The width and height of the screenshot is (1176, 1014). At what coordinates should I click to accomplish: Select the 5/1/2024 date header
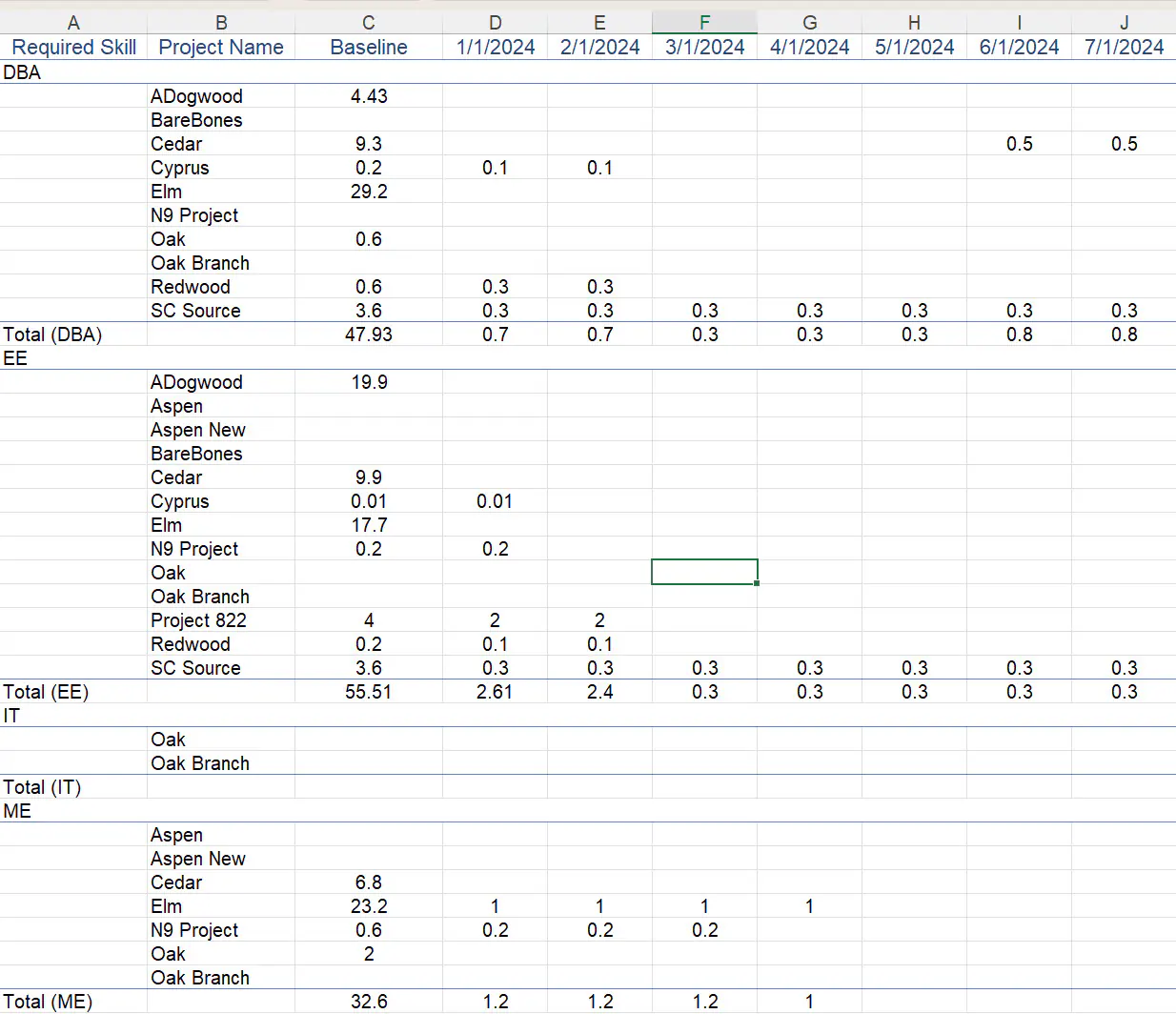coord(915,48)
